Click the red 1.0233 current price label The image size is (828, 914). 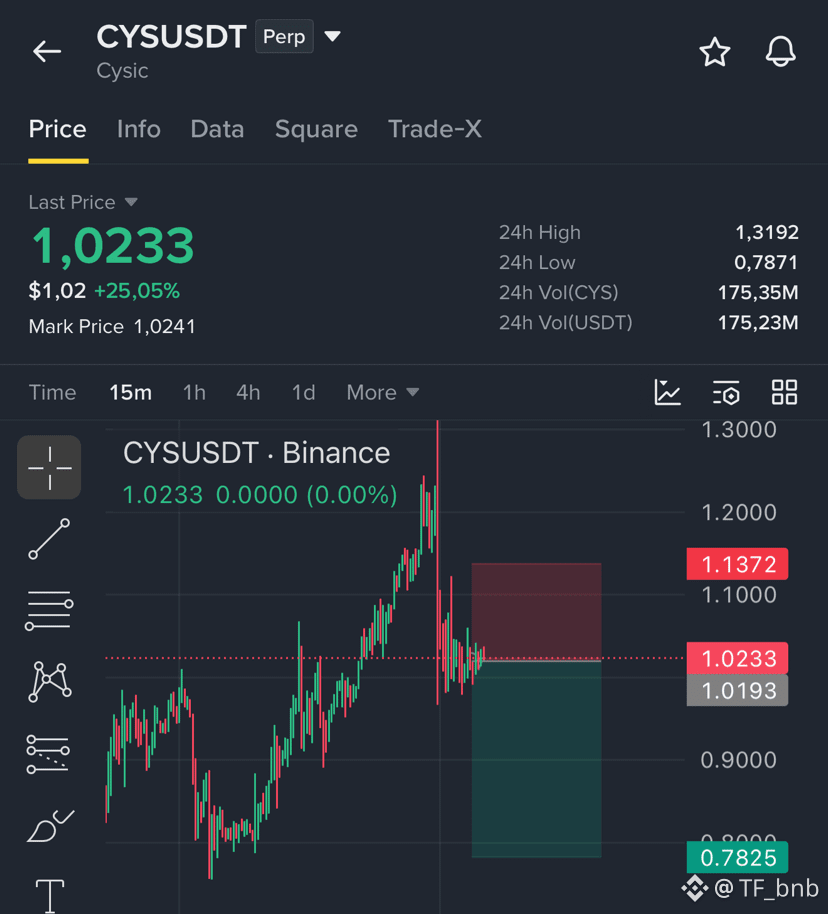(738, 659)
